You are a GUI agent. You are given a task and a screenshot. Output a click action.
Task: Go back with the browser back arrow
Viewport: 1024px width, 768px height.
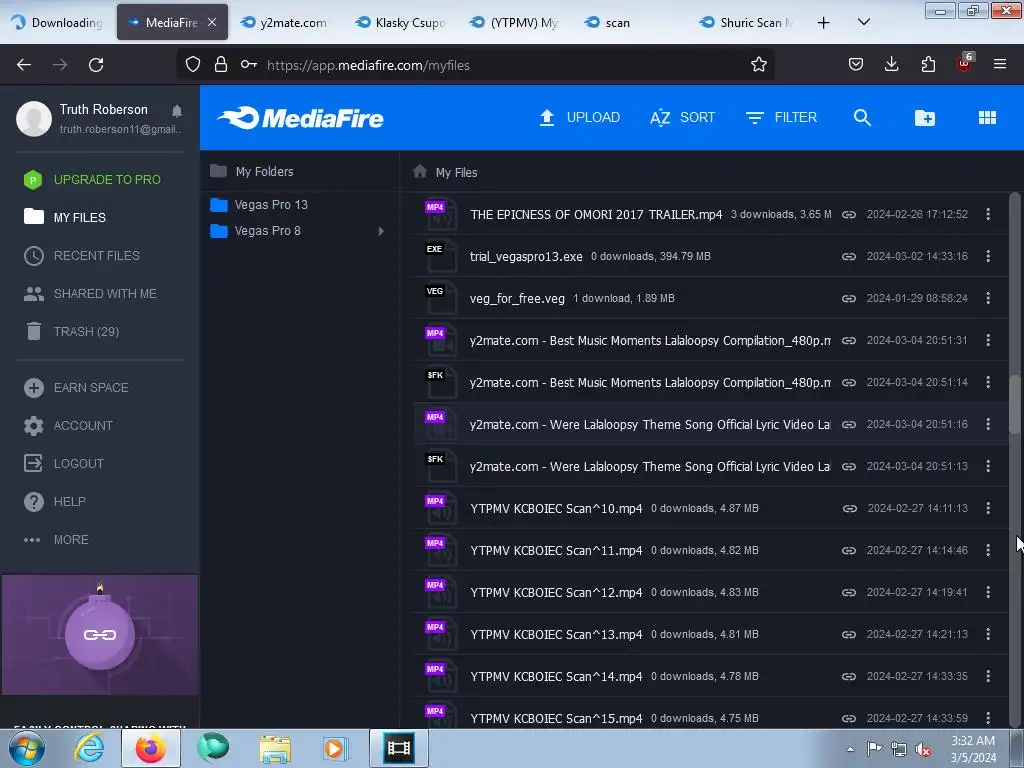24,65
